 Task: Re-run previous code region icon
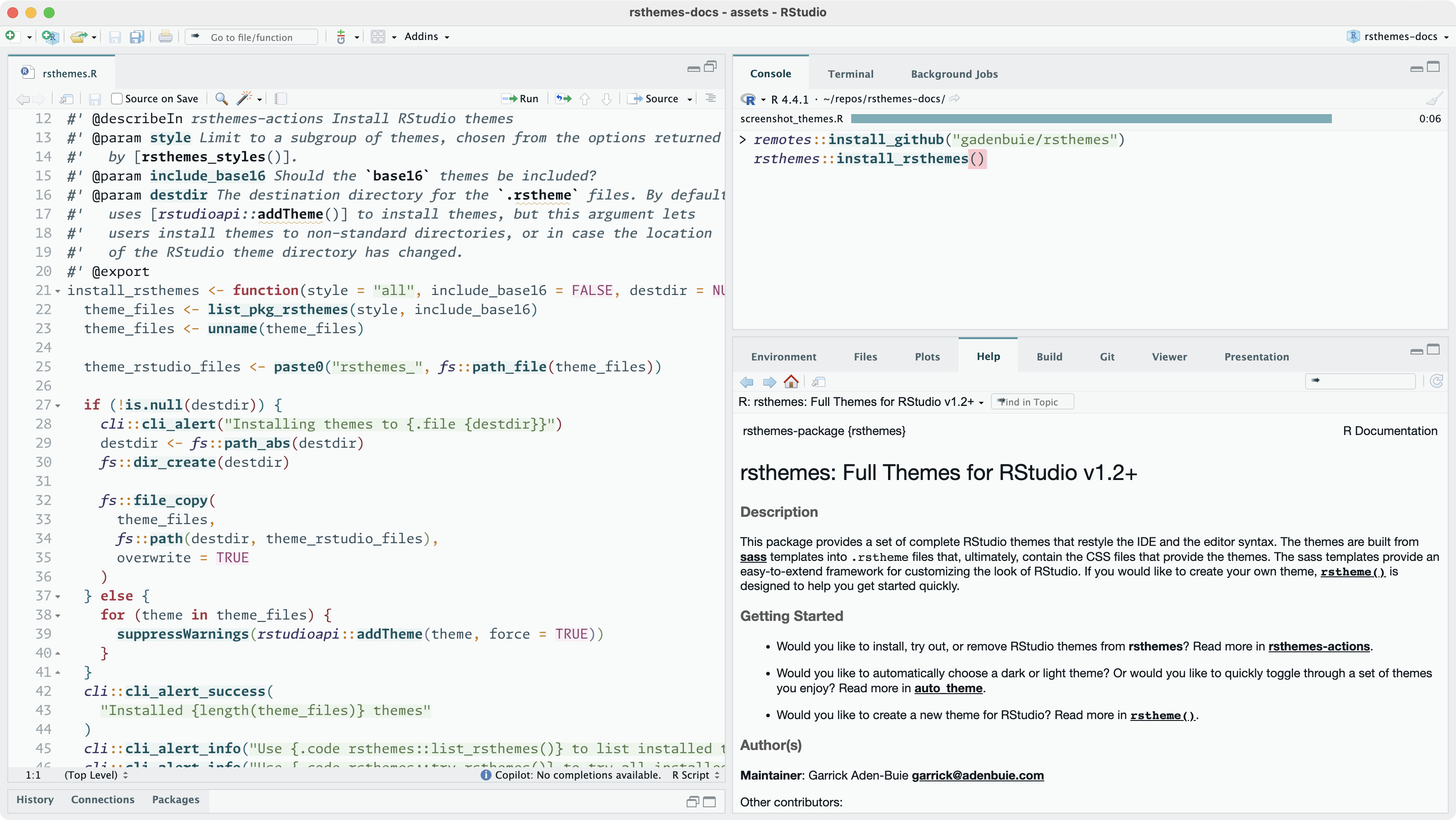(x=563, y=99)
